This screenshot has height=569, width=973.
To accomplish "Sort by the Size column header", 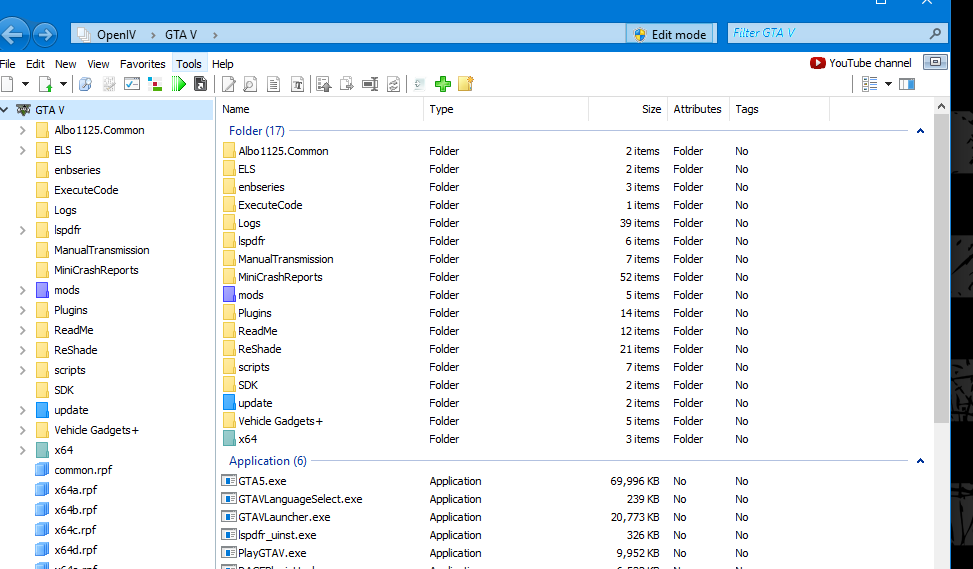I will pyautogui.click(x=628, y=109).
